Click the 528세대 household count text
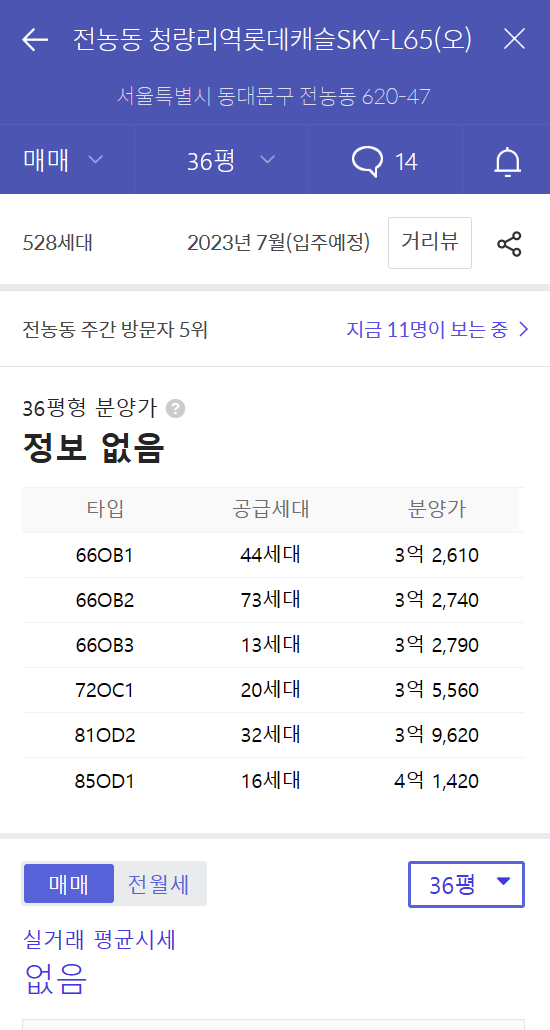The image size is (550, 1030). tap(58, 244)
